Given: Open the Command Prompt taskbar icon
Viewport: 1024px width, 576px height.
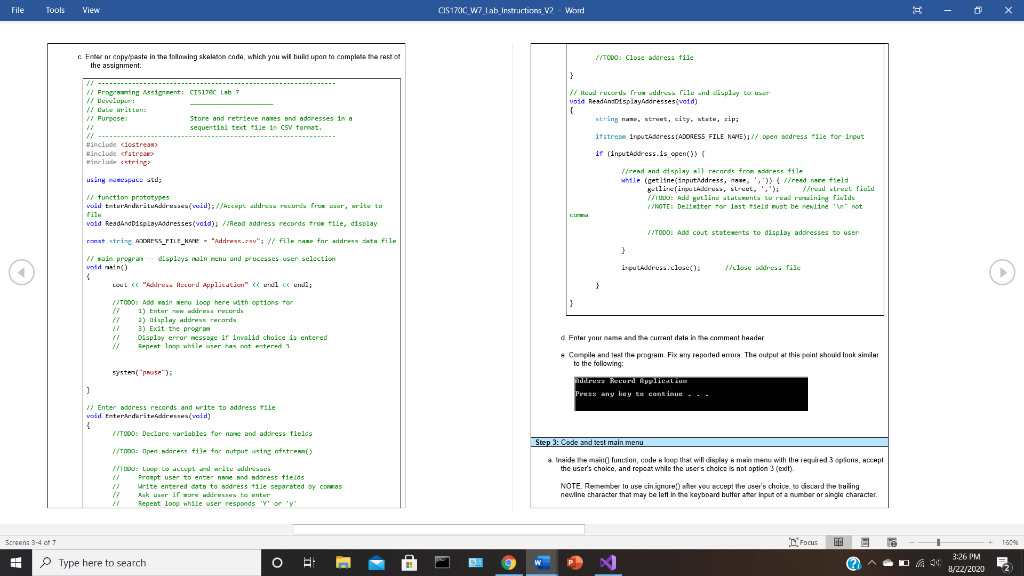Looking at the screenshot, I should [442, 562].
